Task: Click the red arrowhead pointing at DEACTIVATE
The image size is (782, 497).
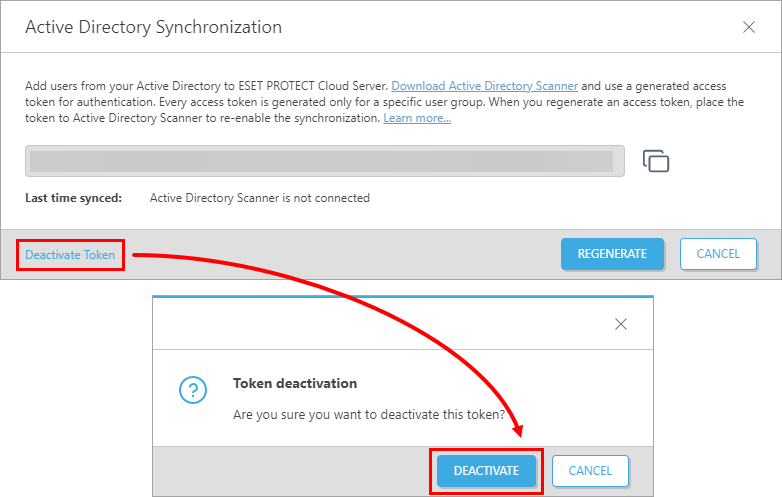Action: click(518, 430)
